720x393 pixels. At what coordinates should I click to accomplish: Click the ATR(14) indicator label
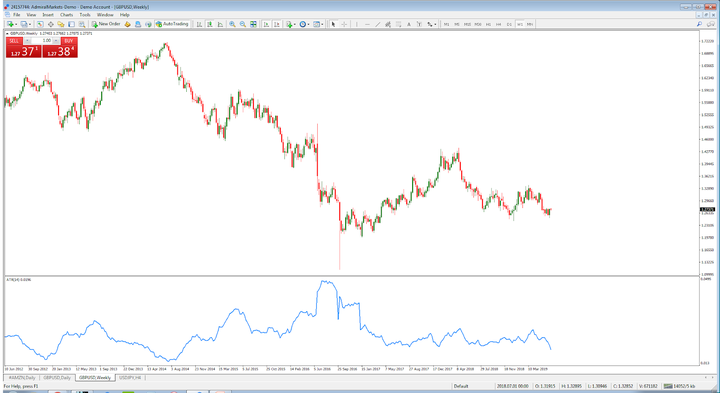(18, 279)
